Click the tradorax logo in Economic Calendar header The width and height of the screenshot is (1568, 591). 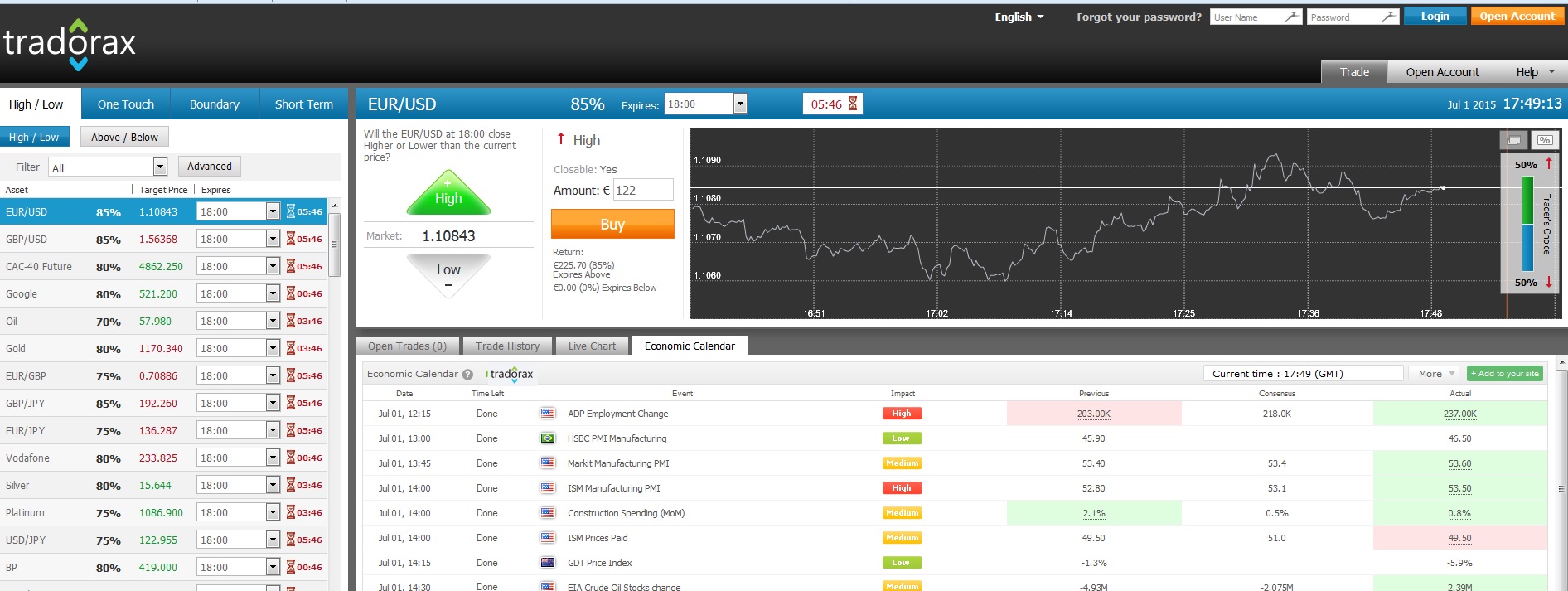pos(510,375)
